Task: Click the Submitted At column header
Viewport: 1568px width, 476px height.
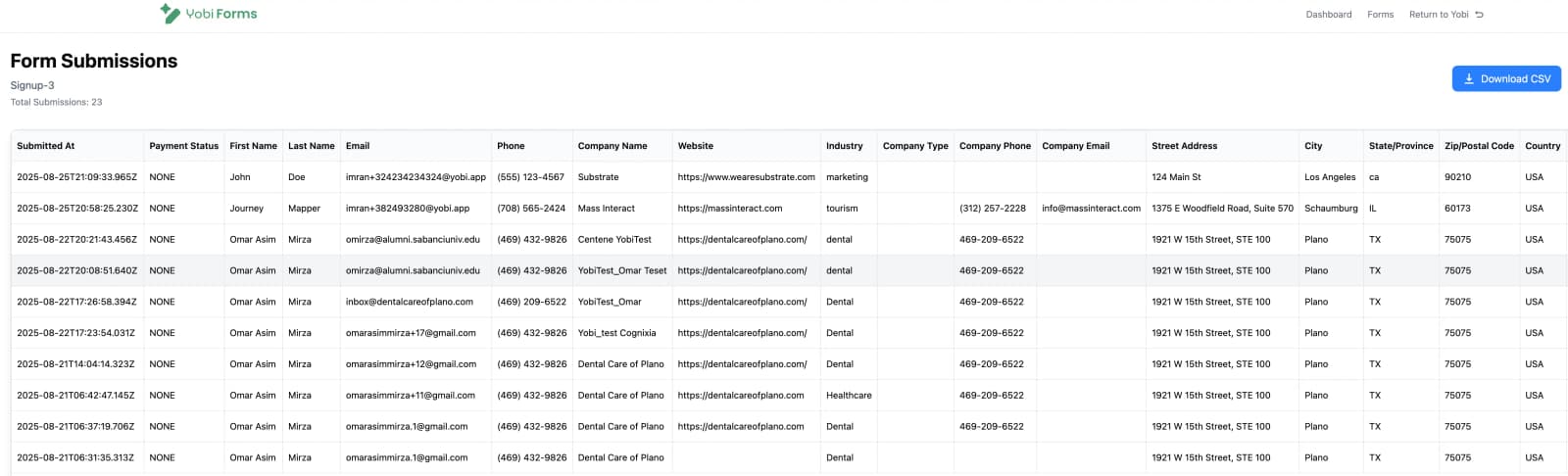Action: 46,146
